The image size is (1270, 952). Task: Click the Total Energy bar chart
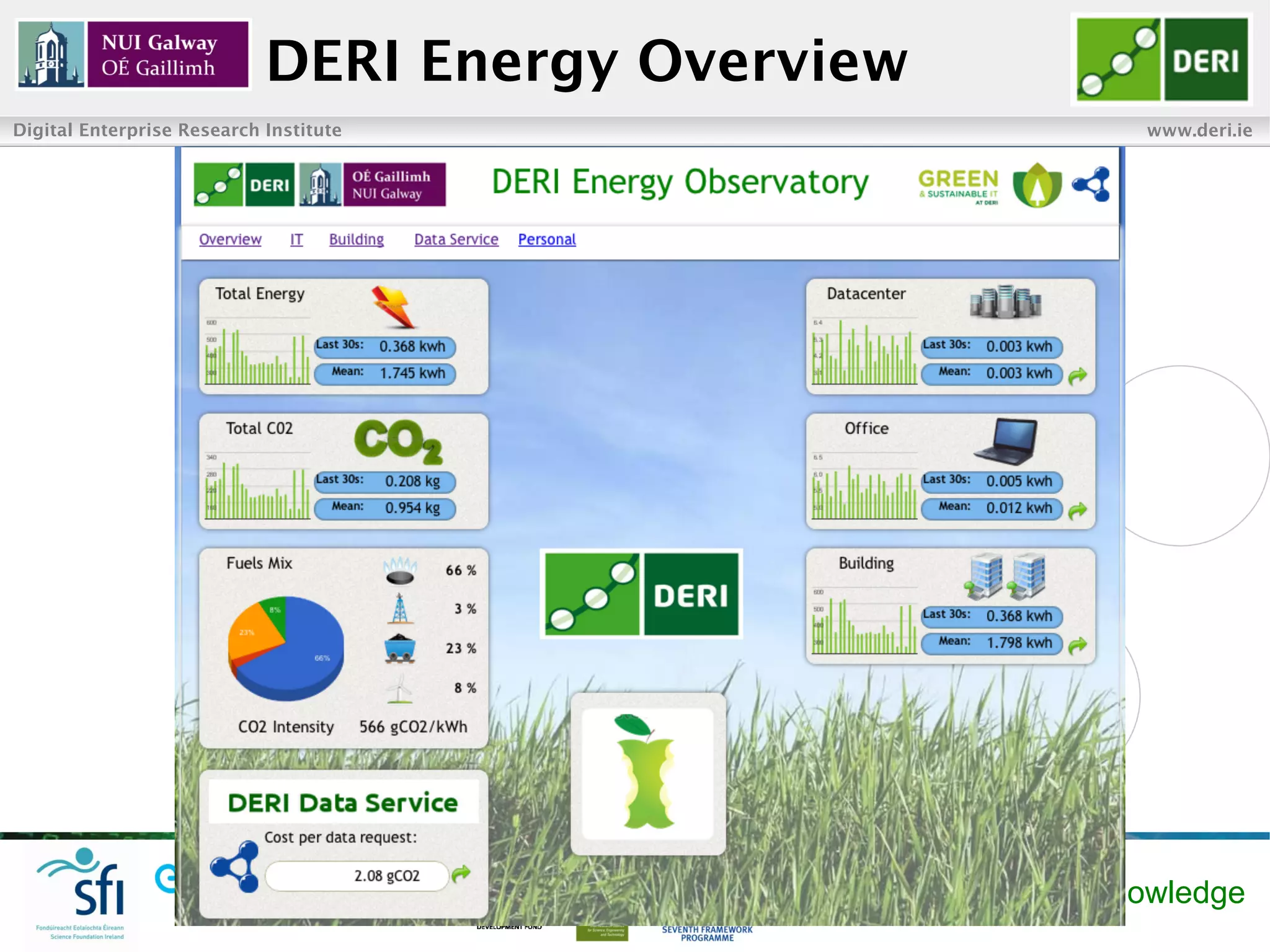pos(257,352)
